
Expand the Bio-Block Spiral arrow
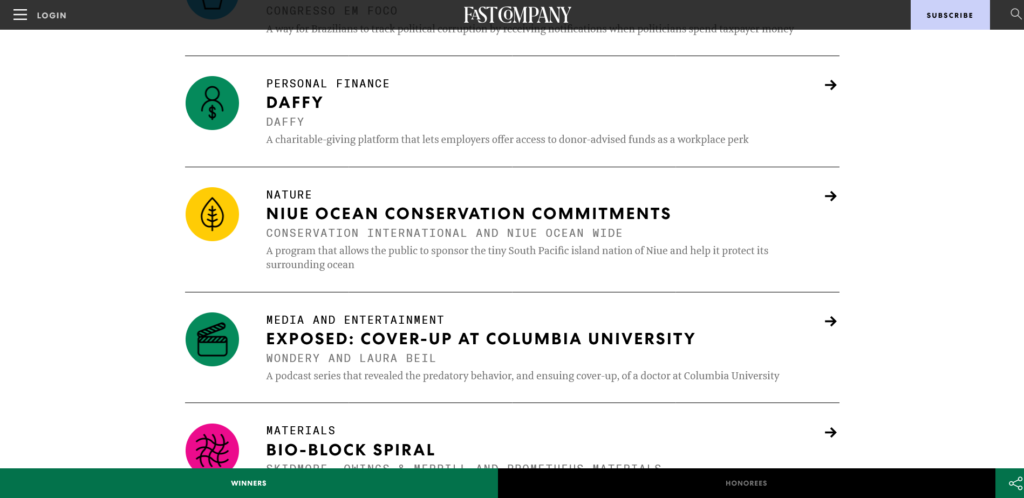[830, 432]
